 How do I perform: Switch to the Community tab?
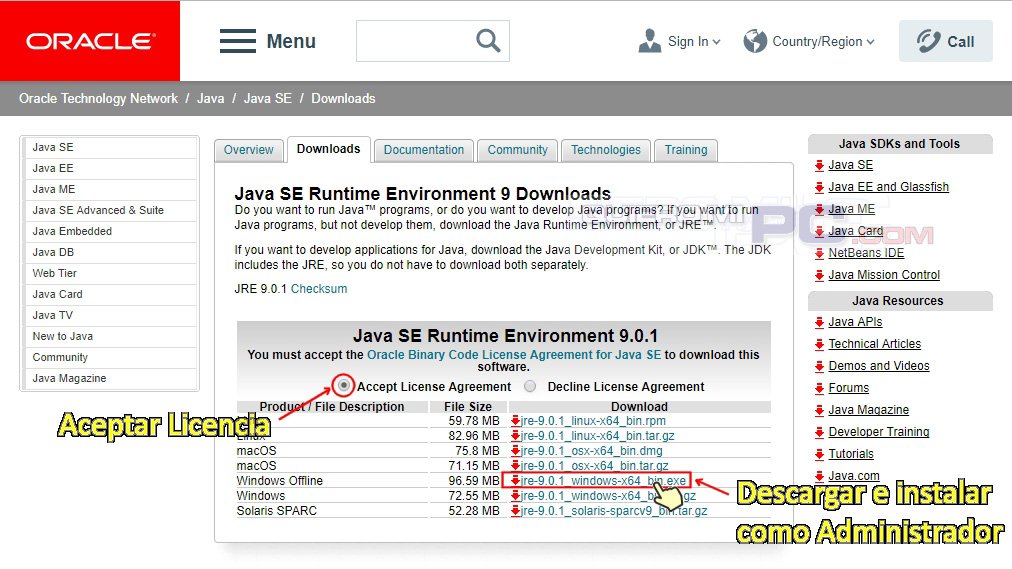pos(518,150)
